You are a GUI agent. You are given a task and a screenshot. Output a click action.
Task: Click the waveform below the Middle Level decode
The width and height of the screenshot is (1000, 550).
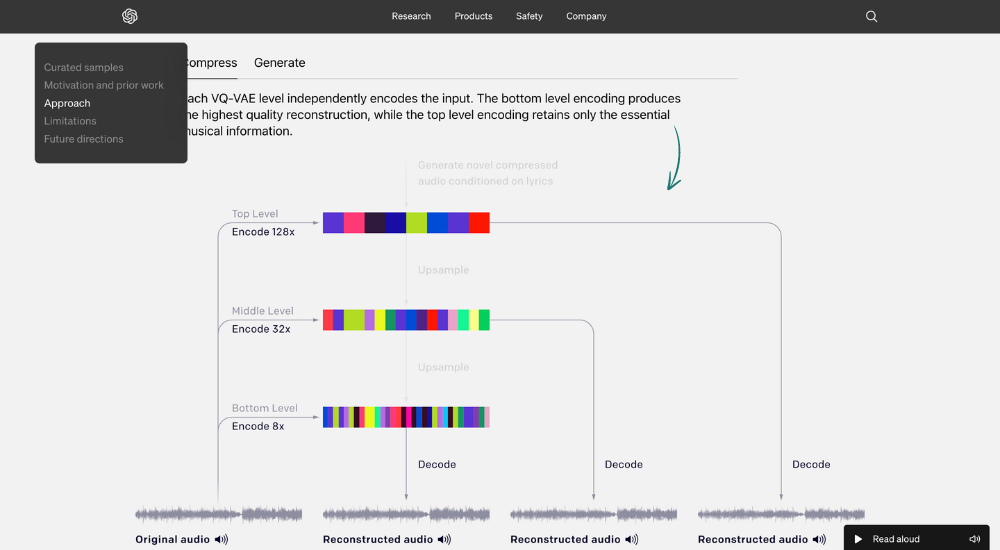[x=593, y=514]
